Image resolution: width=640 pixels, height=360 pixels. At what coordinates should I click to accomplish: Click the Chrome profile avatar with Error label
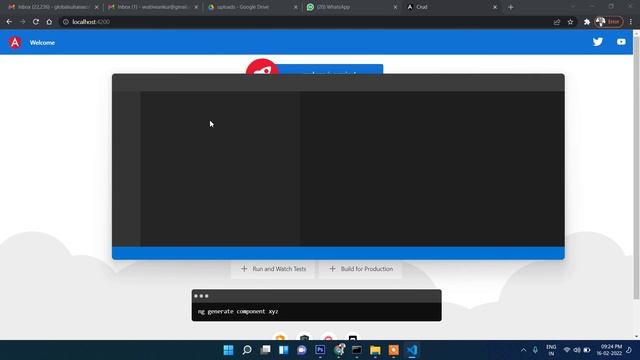pyautogui.click(x=609, y=22)
